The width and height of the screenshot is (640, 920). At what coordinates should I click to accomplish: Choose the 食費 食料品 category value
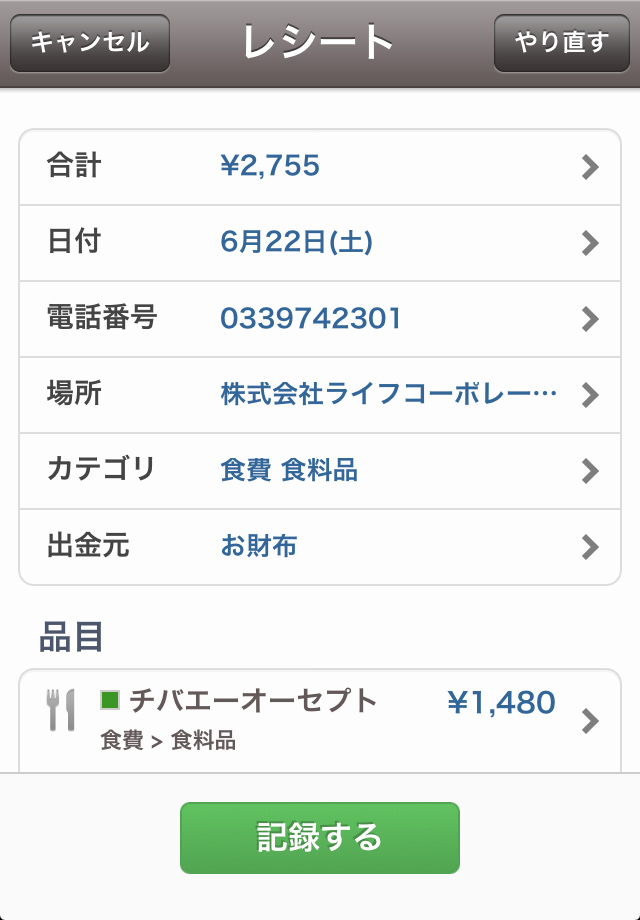[x=289, y=470]
